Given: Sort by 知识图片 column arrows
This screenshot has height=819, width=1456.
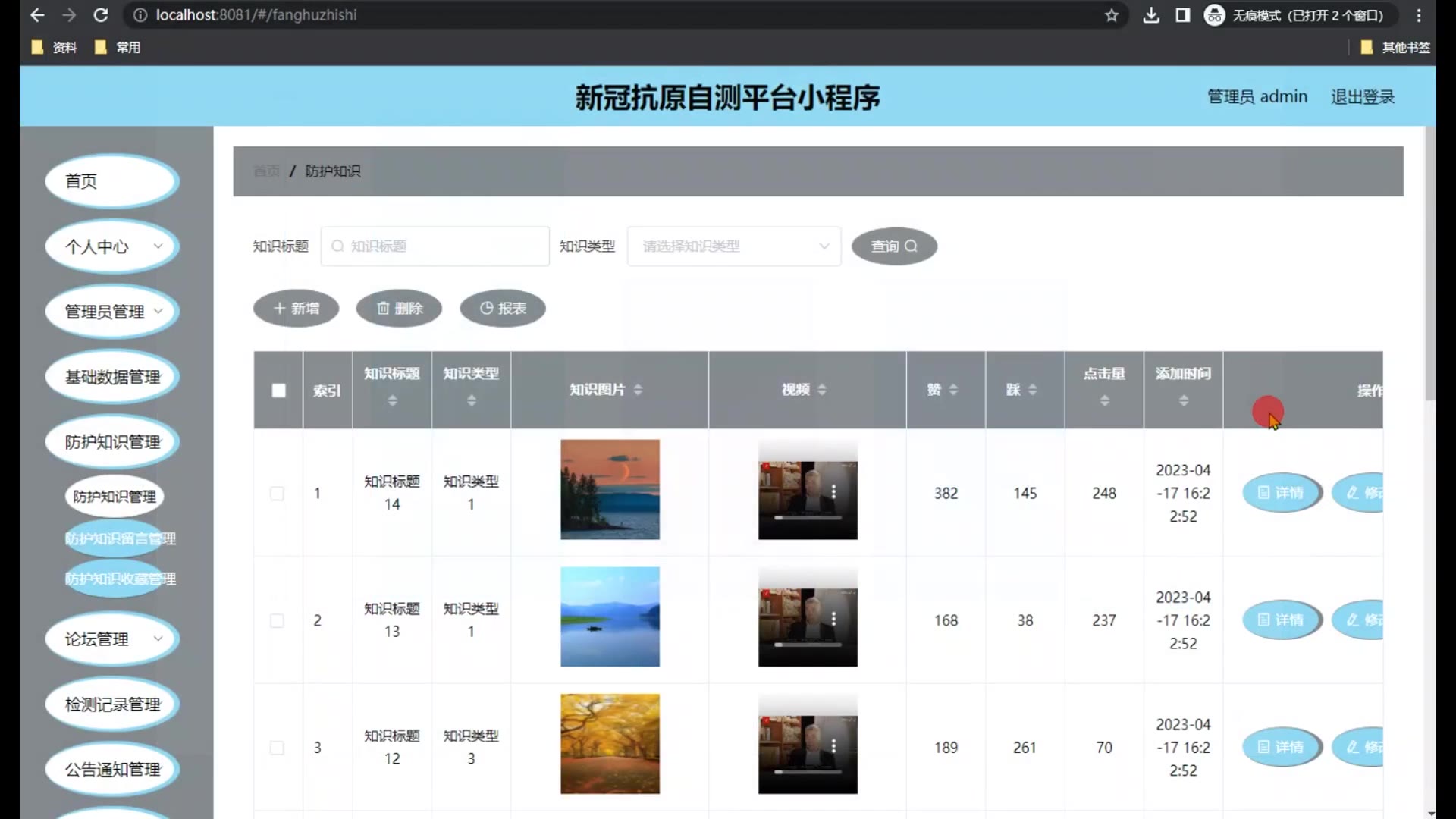Looking at the screenshot, I should [x=638, y=390].
